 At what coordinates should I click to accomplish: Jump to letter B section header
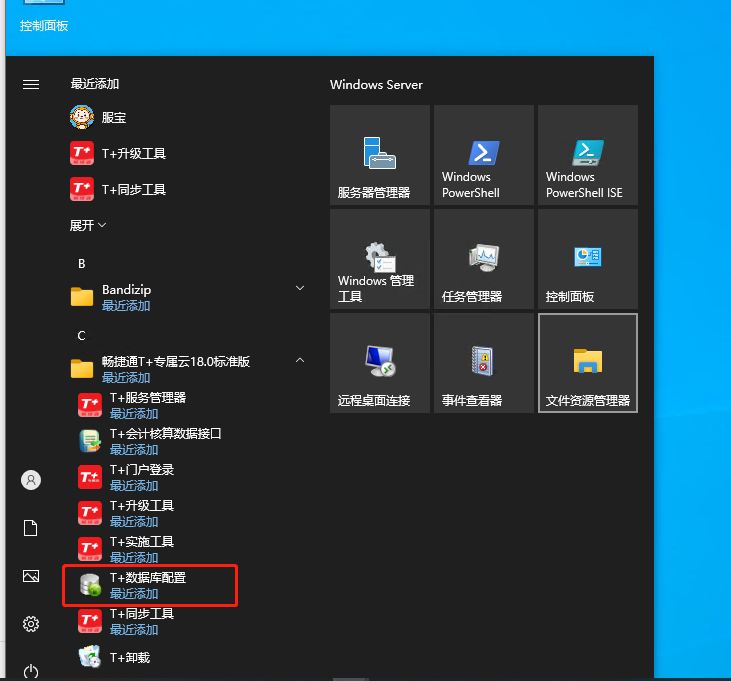tap(82, 264)
